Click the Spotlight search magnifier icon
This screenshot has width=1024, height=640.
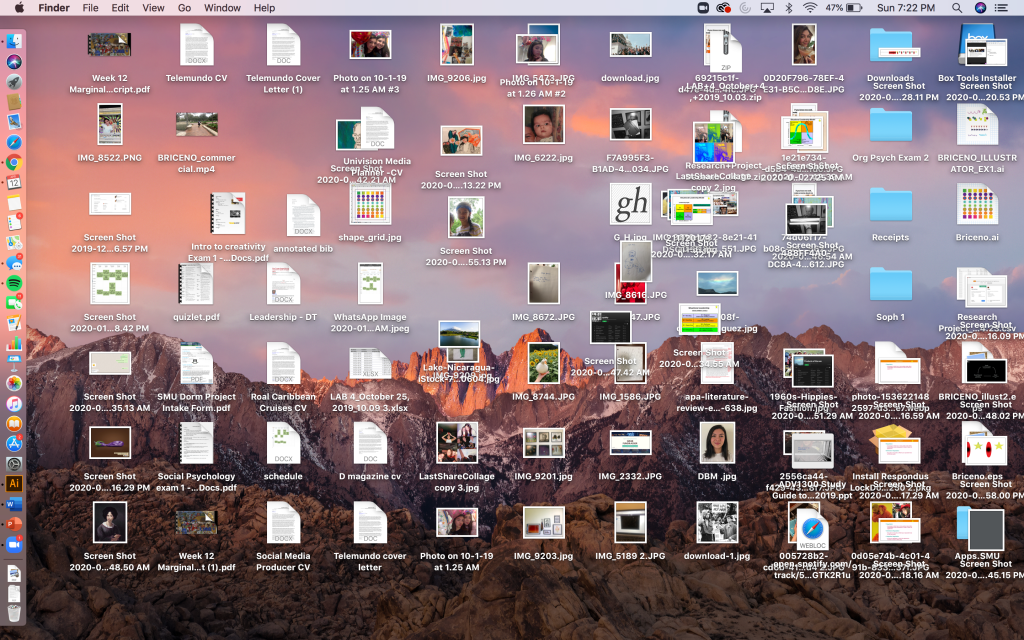957,8
